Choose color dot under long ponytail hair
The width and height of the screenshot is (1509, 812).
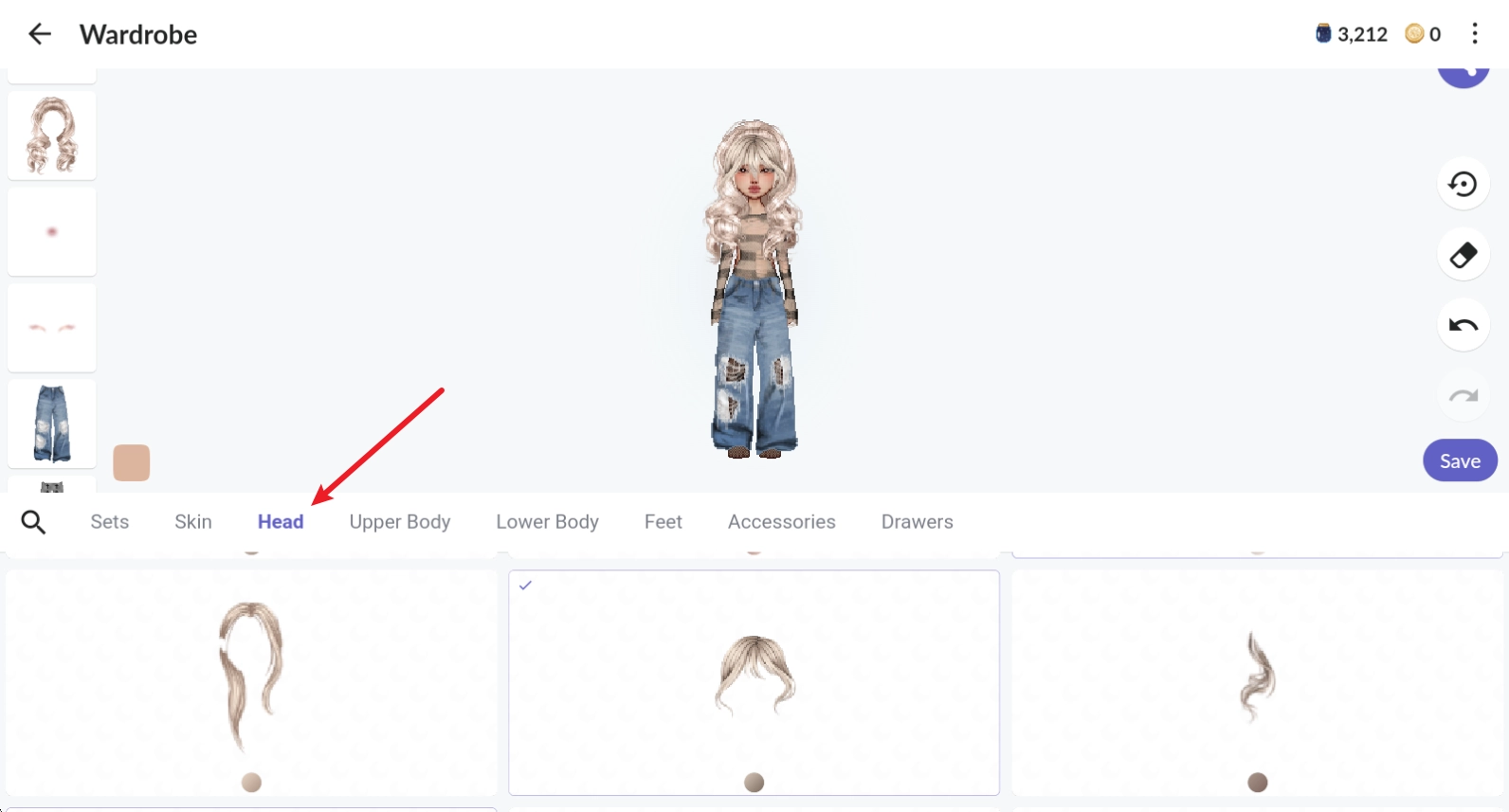tap(251, 782)
